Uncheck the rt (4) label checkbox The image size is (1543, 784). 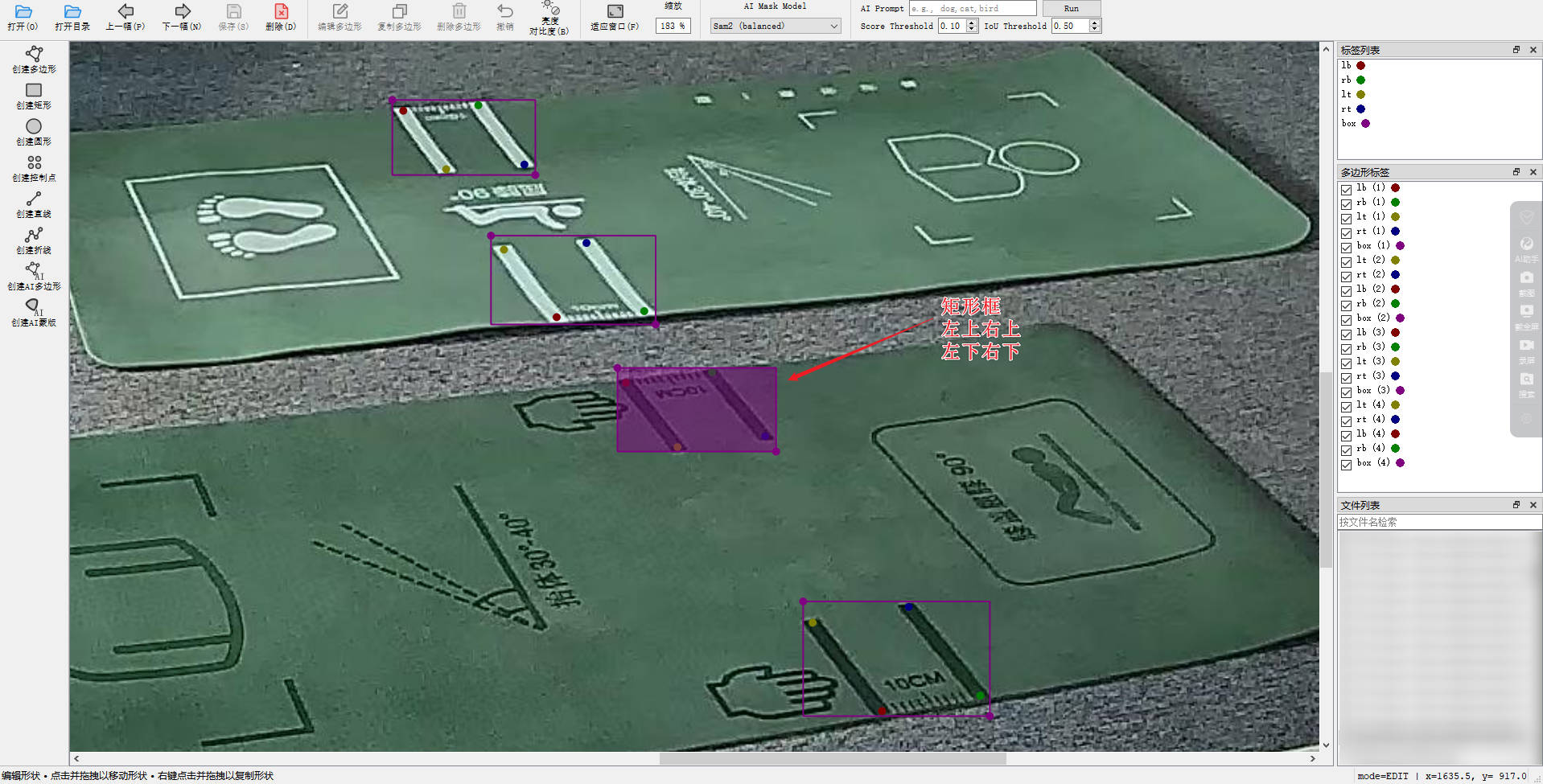(1346, 421)
